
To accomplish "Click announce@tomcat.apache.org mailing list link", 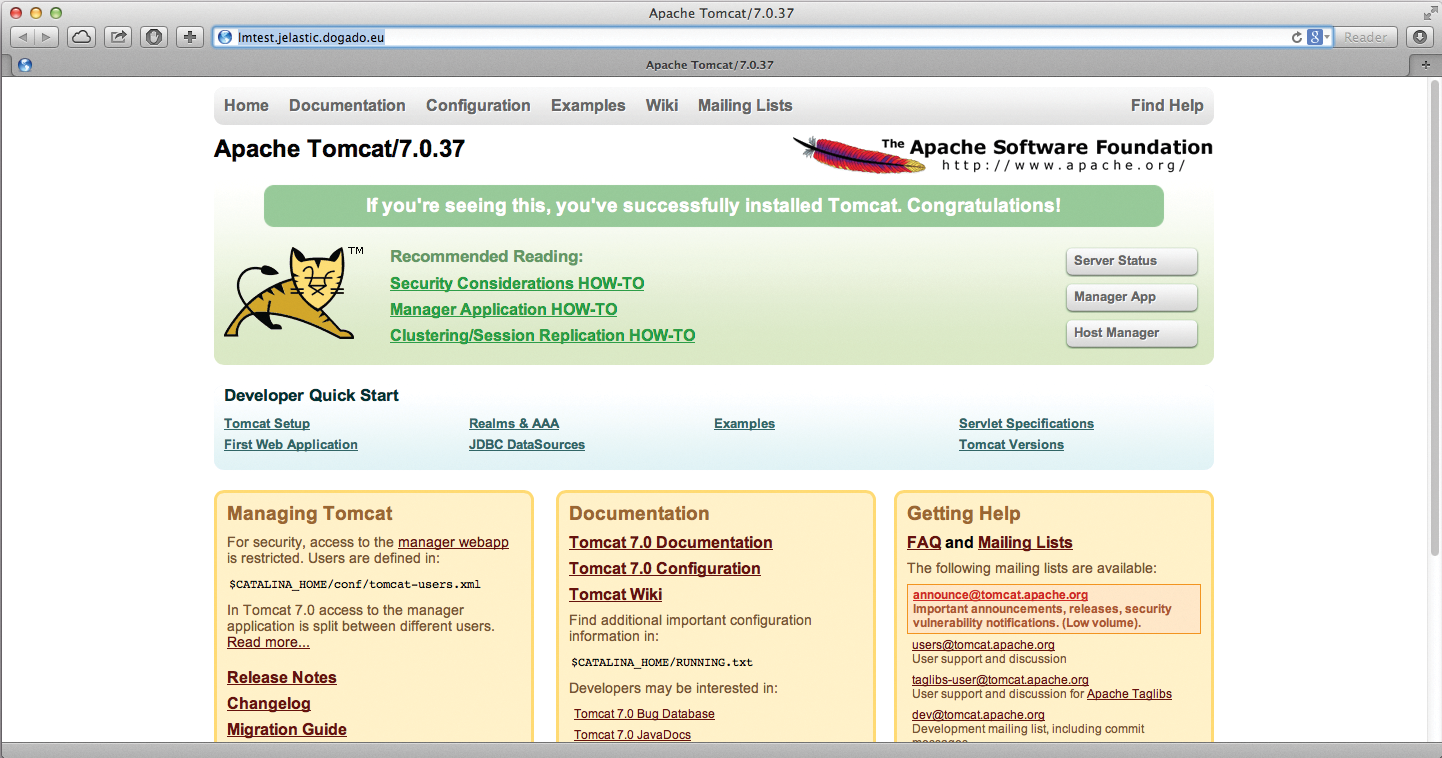I will coord(1000,595).
